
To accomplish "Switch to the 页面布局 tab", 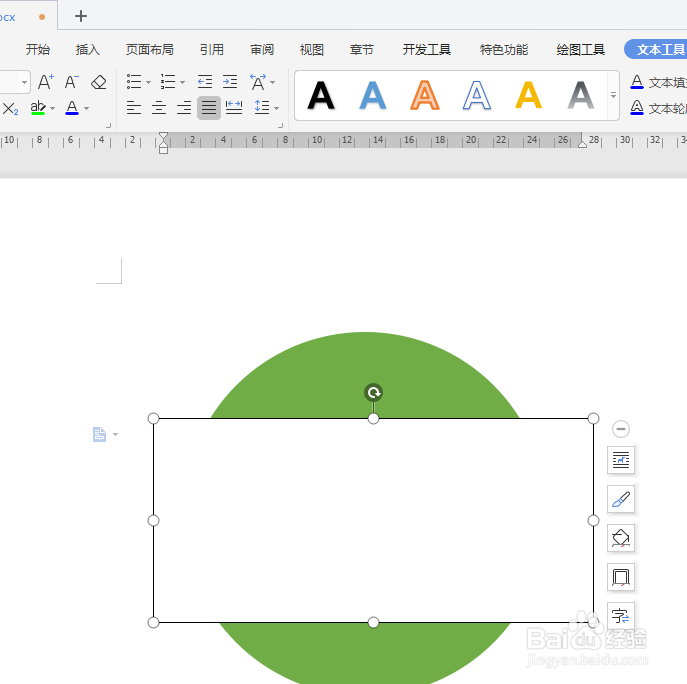I will (150, 50).
